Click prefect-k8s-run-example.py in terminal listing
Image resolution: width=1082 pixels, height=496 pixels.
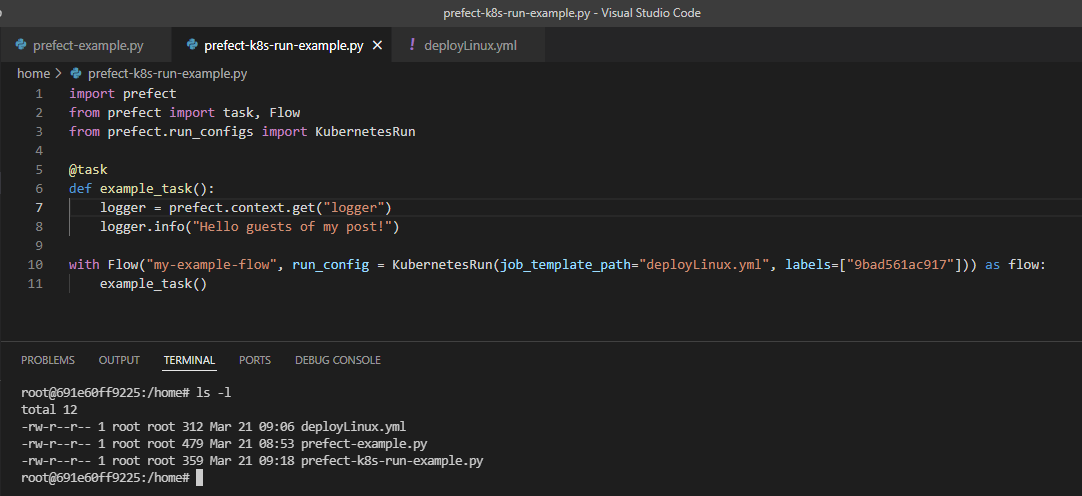(392, 461)
